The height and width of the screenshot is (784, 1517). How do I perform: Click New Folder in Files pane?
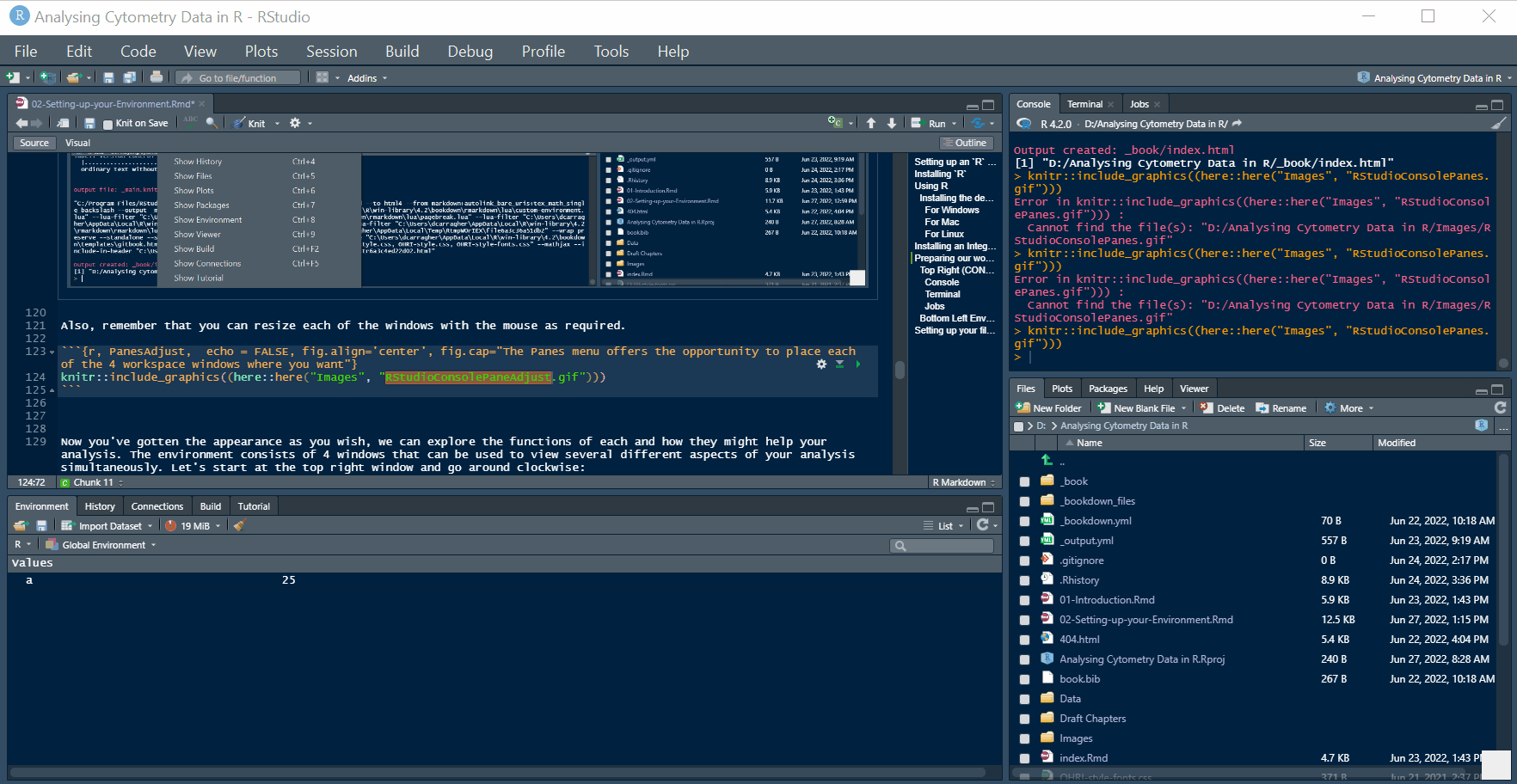[1049, 408]
